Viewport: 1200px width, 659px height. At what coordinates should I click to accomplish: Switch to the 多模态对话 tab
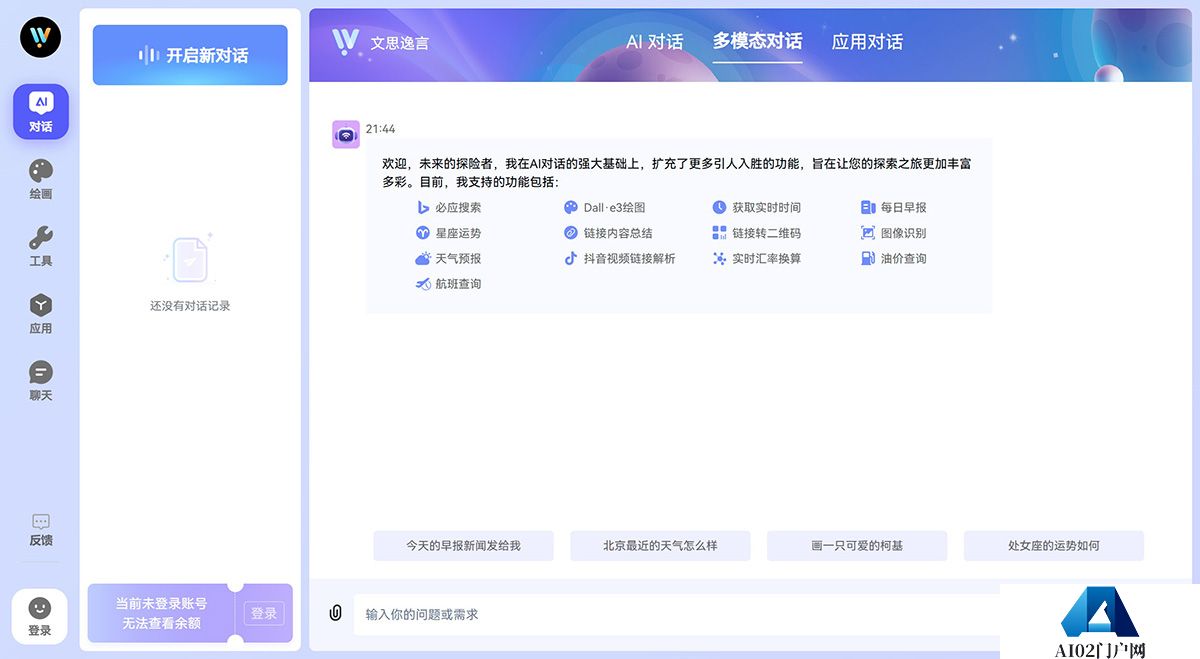tap(757, 41)
